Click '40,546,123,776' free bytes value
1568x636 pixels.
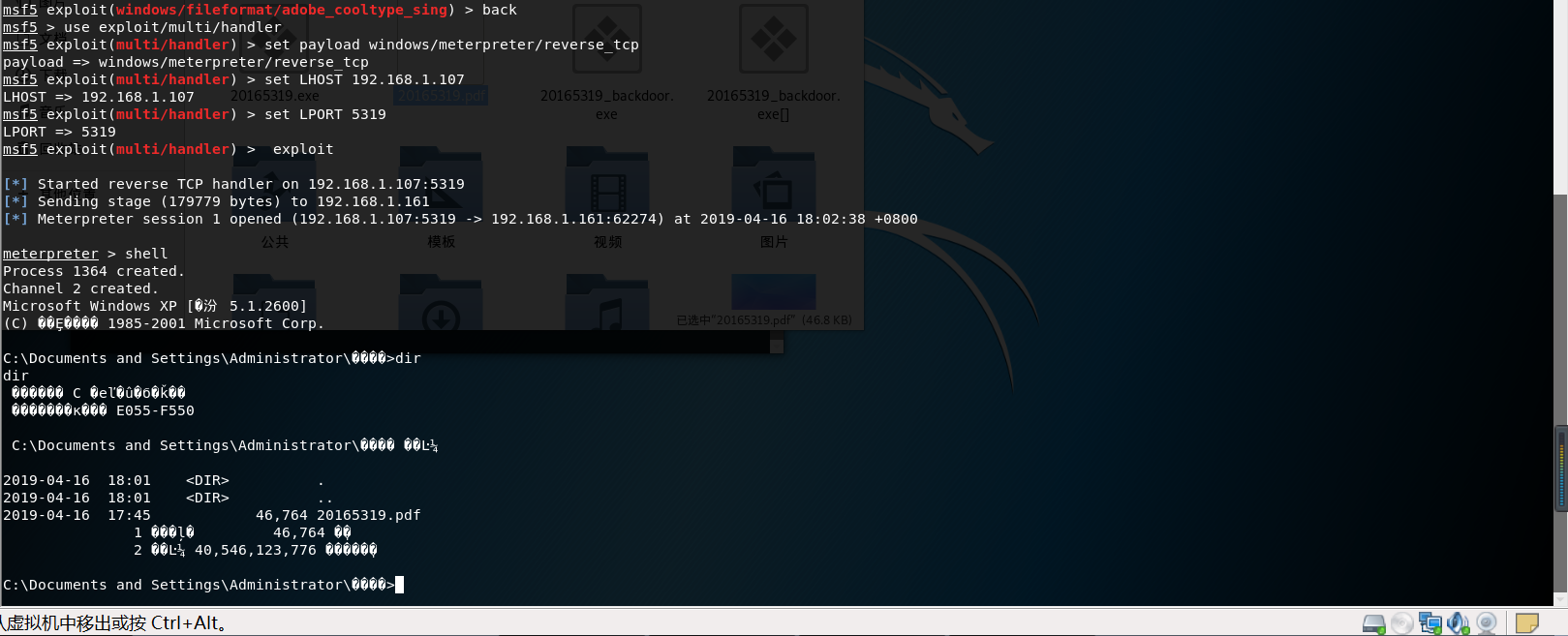tap(256, 550)
